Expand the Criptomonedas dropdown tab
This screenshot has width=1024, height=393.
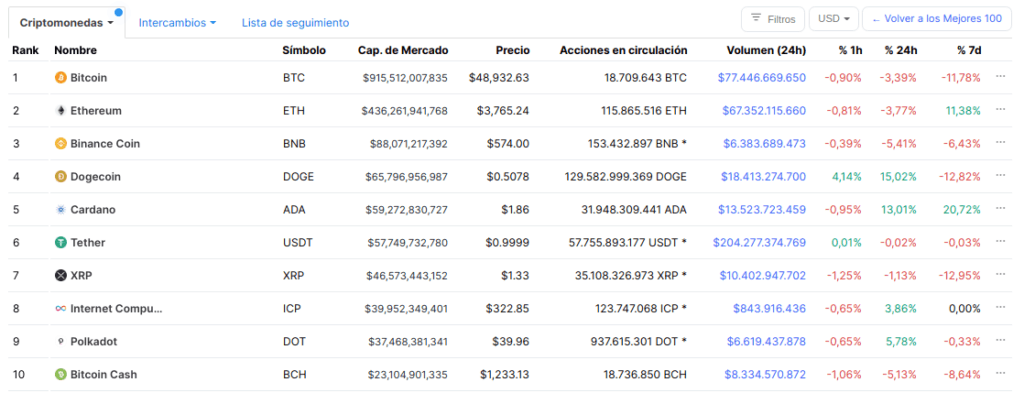(67, 23)
